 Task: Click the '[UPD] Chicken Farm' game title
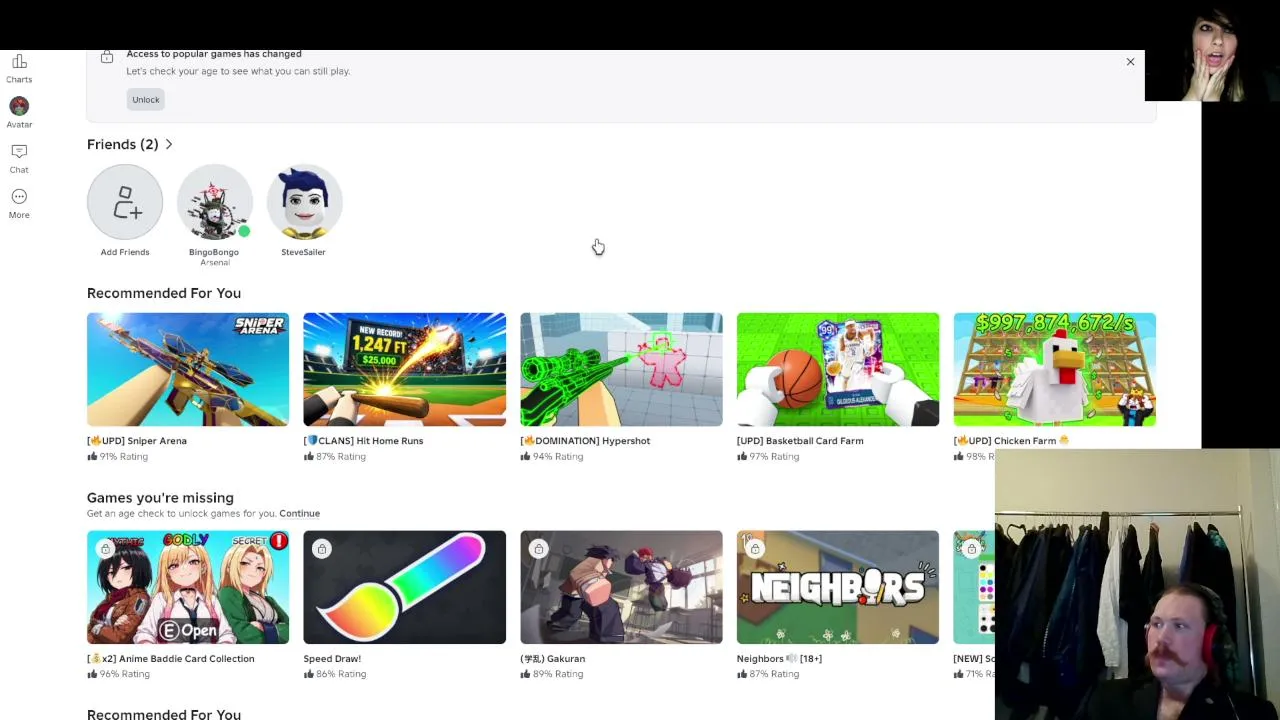(1011, 441)
